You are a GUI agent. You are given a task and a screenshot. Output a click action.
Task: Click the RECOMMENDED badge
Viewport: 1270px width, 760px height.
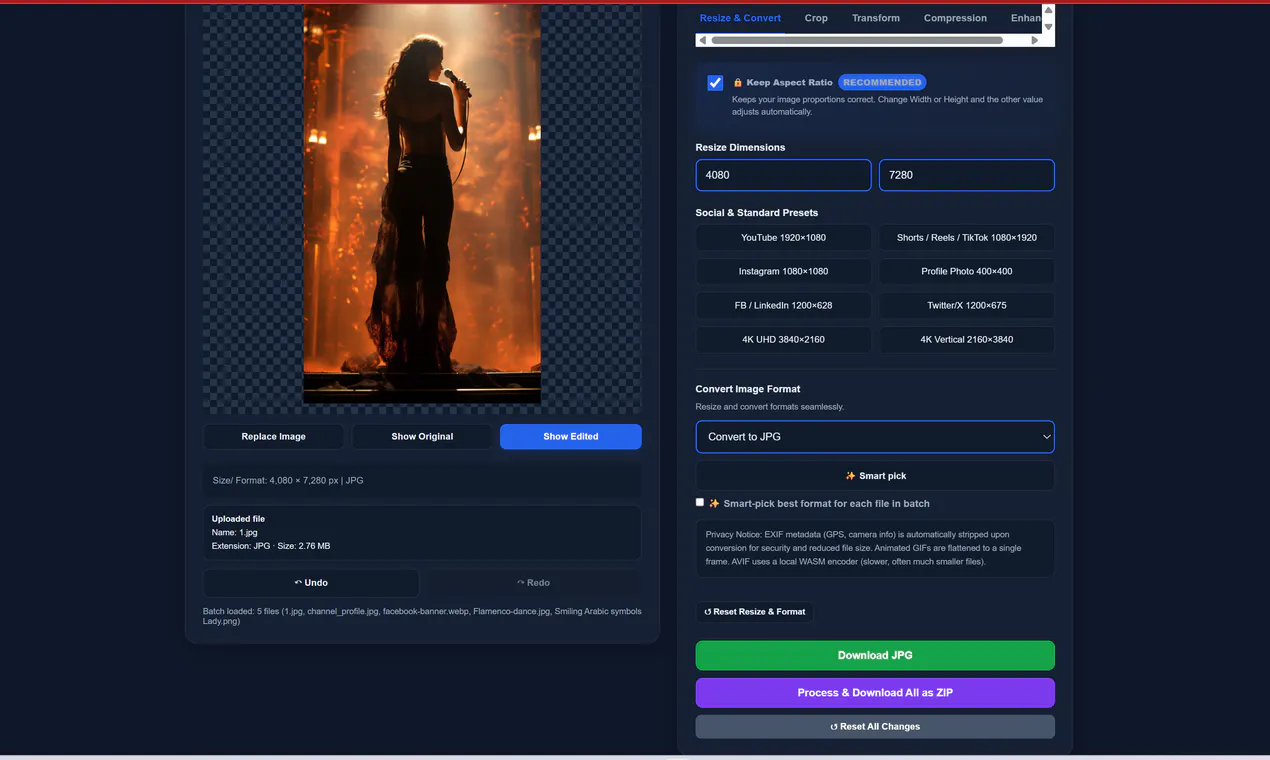click(x=882, y=82)
